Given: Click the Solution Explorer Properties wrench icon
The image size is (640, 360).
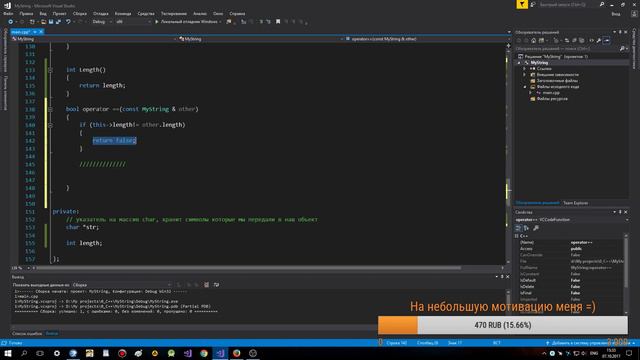Looking at the screenshot, I should pos(599,40).
